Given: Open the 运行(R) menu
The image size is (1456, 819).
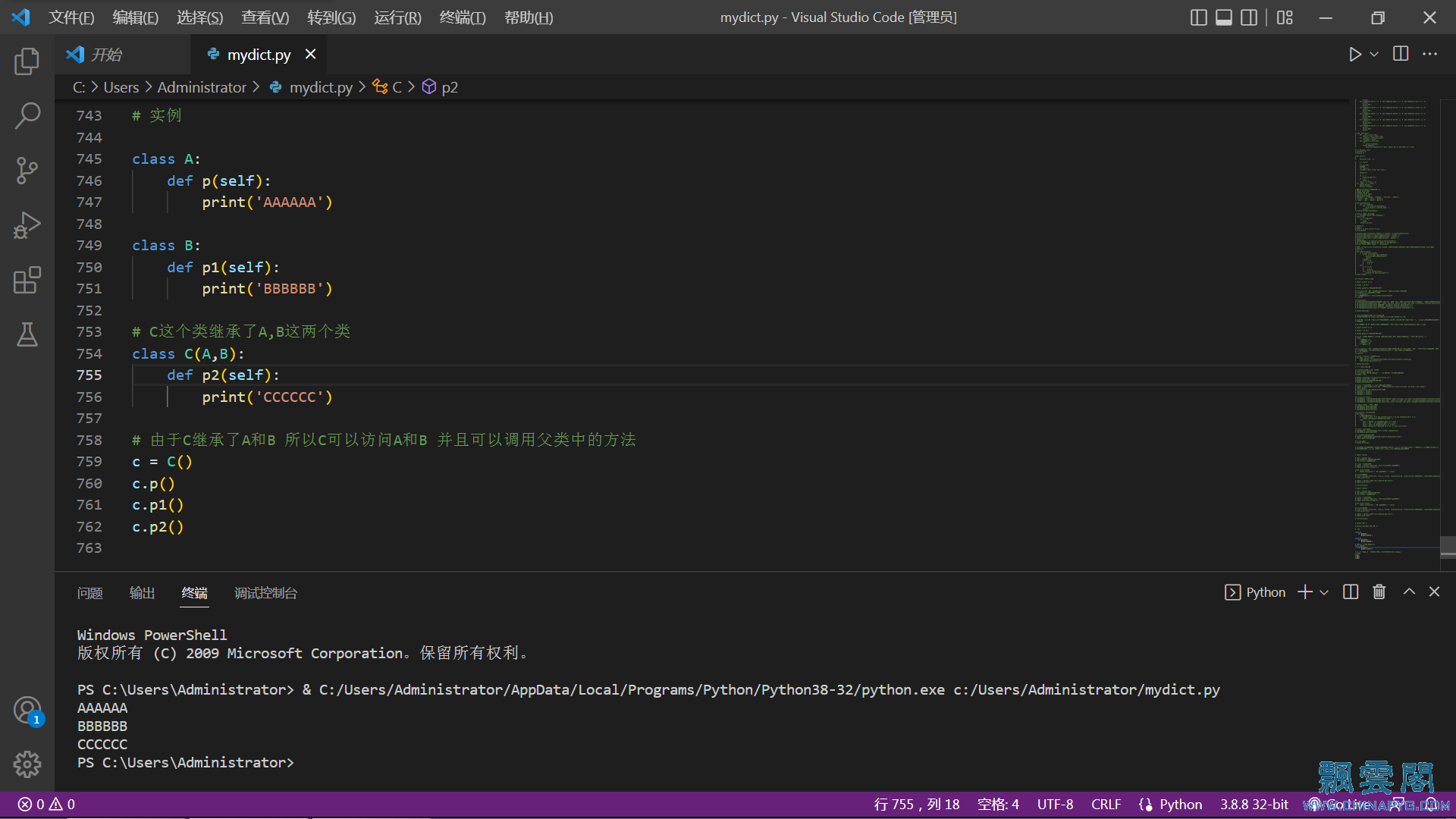Looking at the screenshot, I should tap(397, 17).
